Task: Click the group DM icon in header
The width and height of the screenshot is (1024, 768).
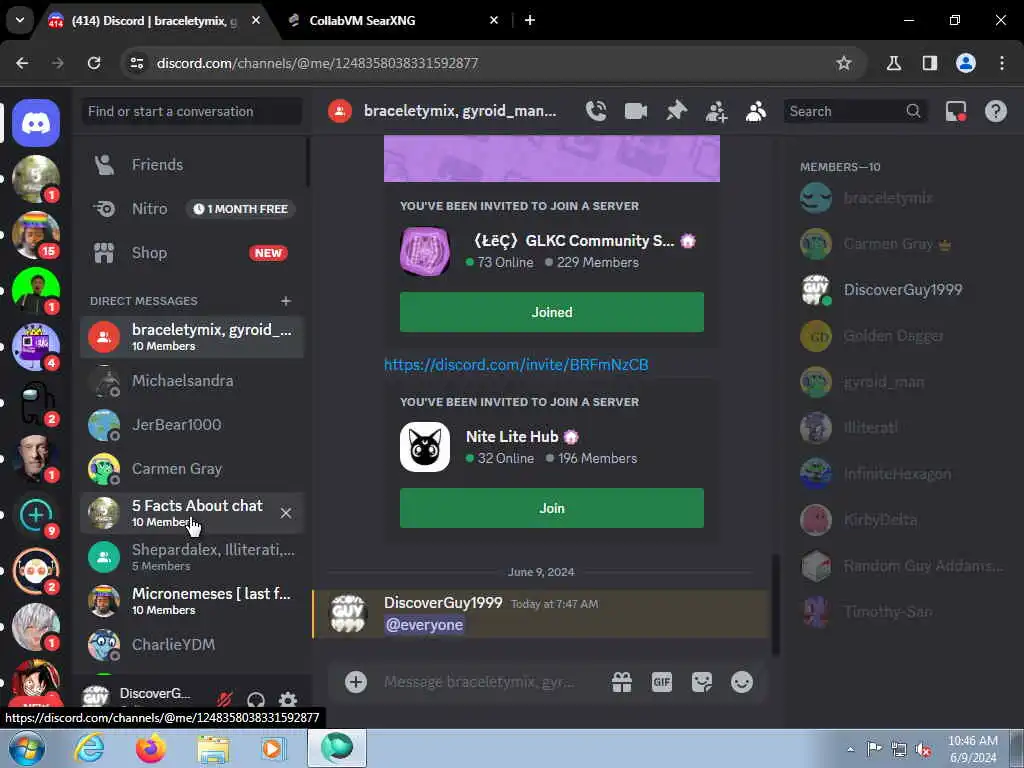Action: click(x=340, y=111)
